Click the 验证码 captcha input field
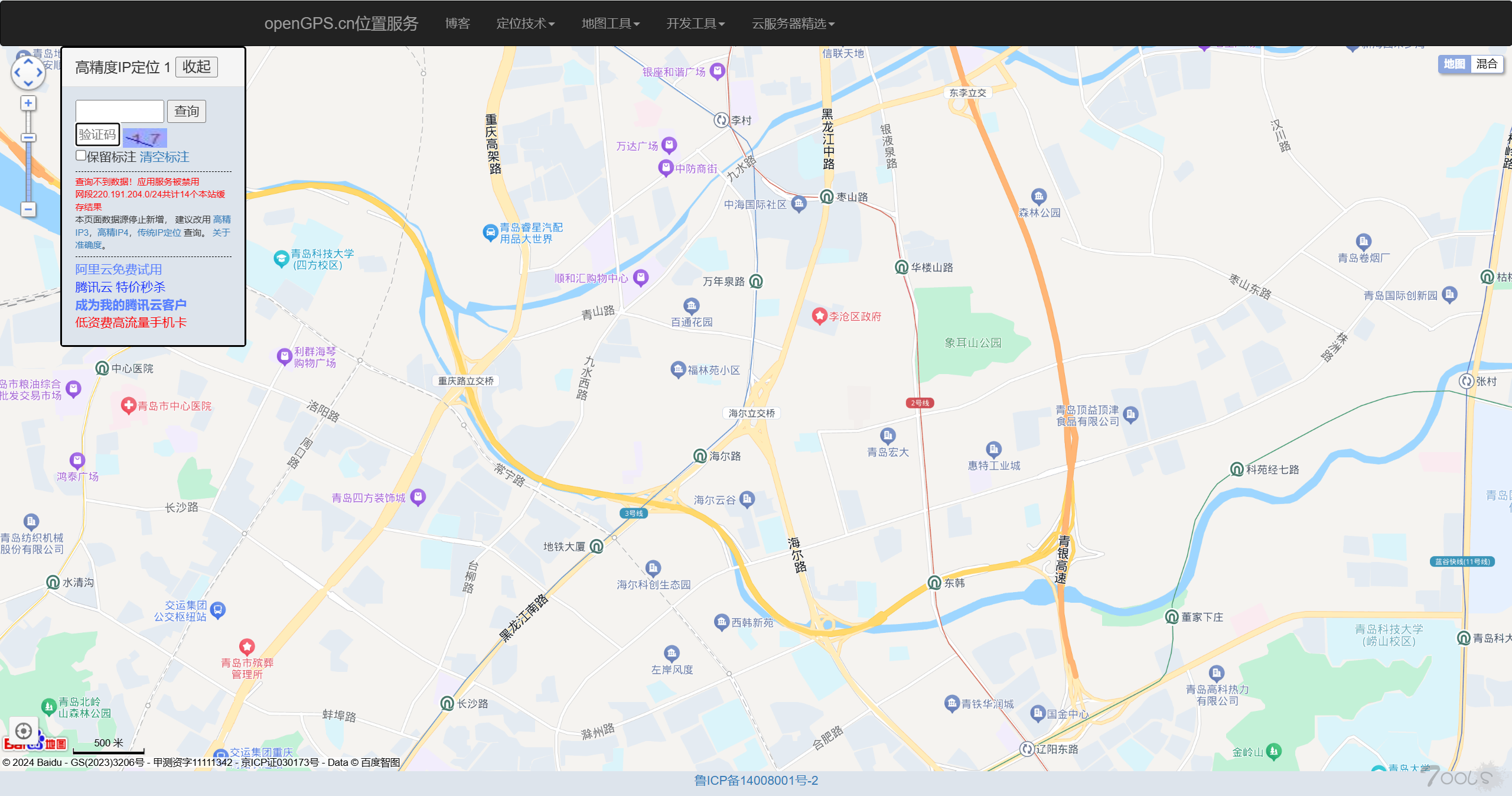The image size is (1512, 796). (98, 135)
